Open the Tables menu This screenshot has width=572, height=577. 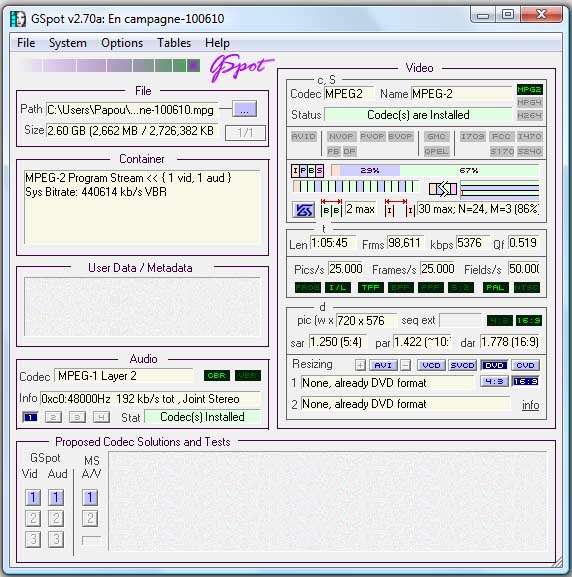pos(174,43)
